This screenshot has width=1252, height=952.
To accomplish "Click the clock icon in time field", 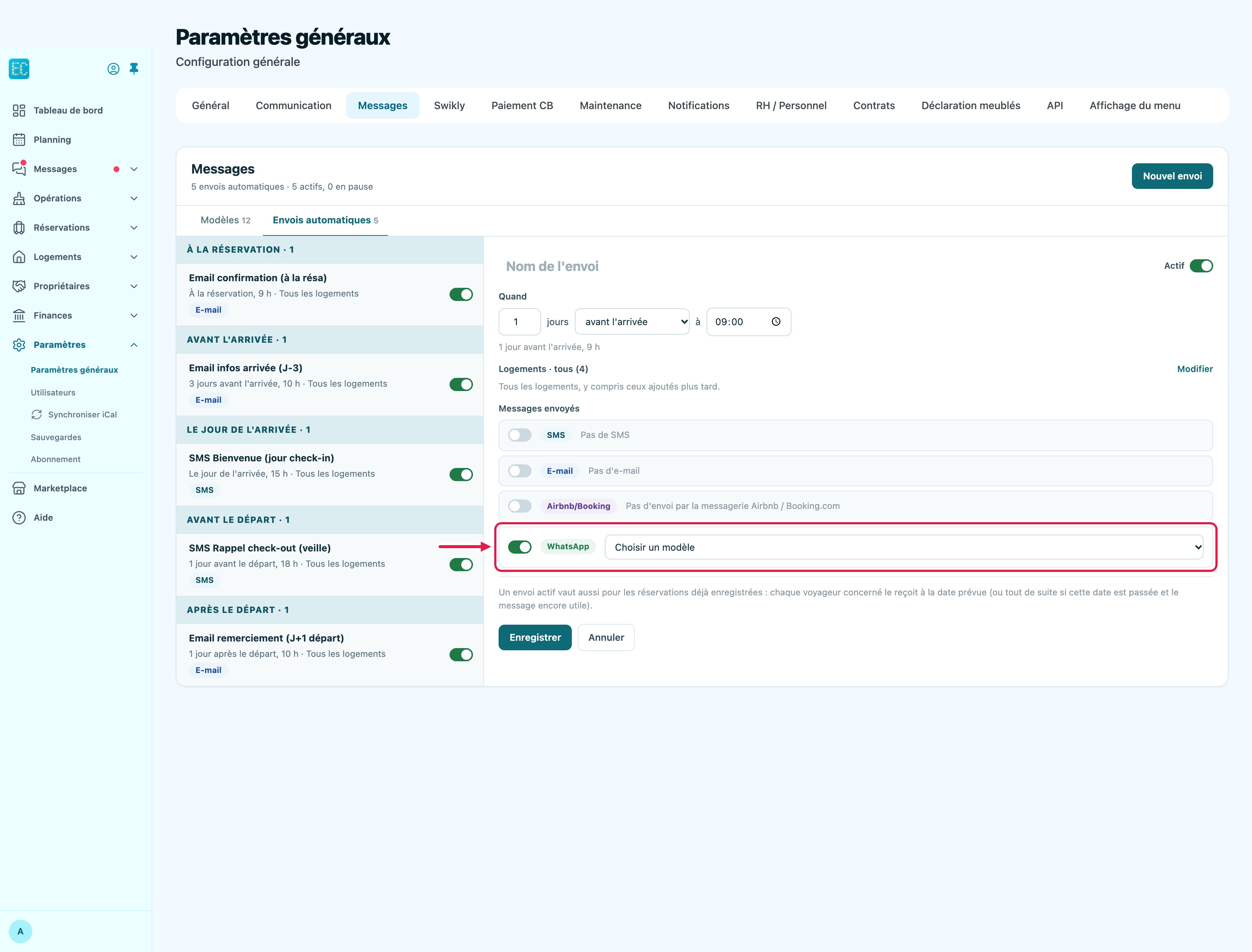I will pyautogui.click(x=776, y=321).
